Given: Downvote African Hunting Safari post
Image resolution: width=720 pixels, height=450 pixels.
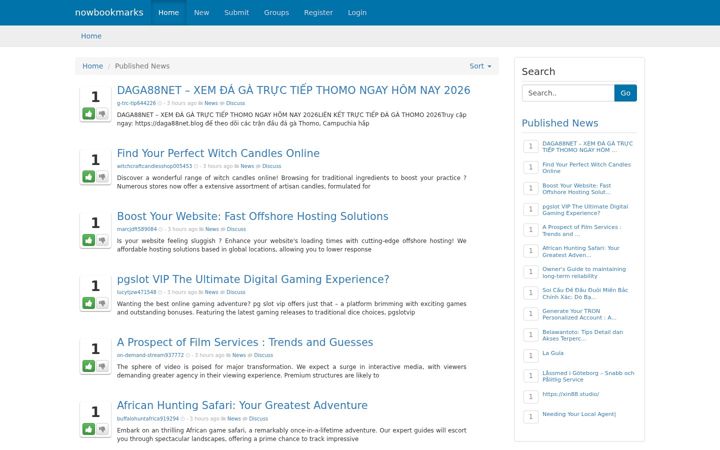Looking at the screenshot, I should click(102, 429).
